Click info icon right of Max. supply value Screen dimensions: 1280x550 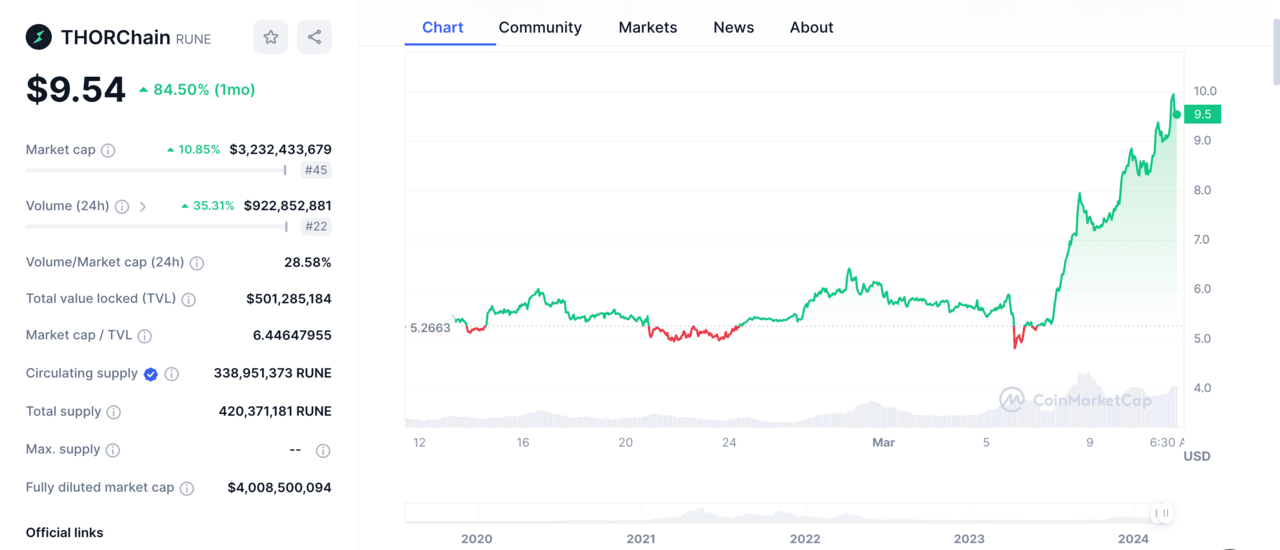323,451
